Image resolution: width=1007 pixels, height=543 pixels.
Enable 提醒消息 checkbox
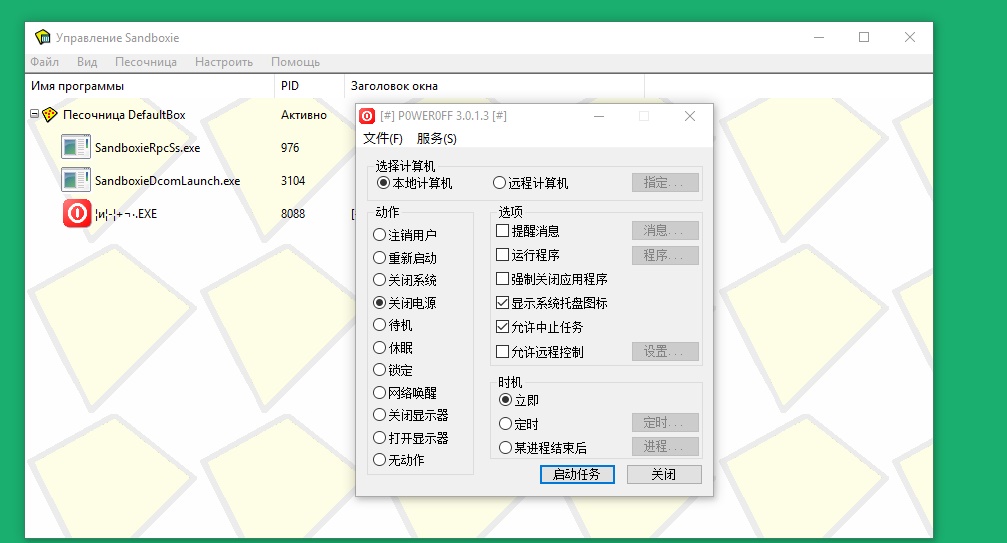(528, 231)
